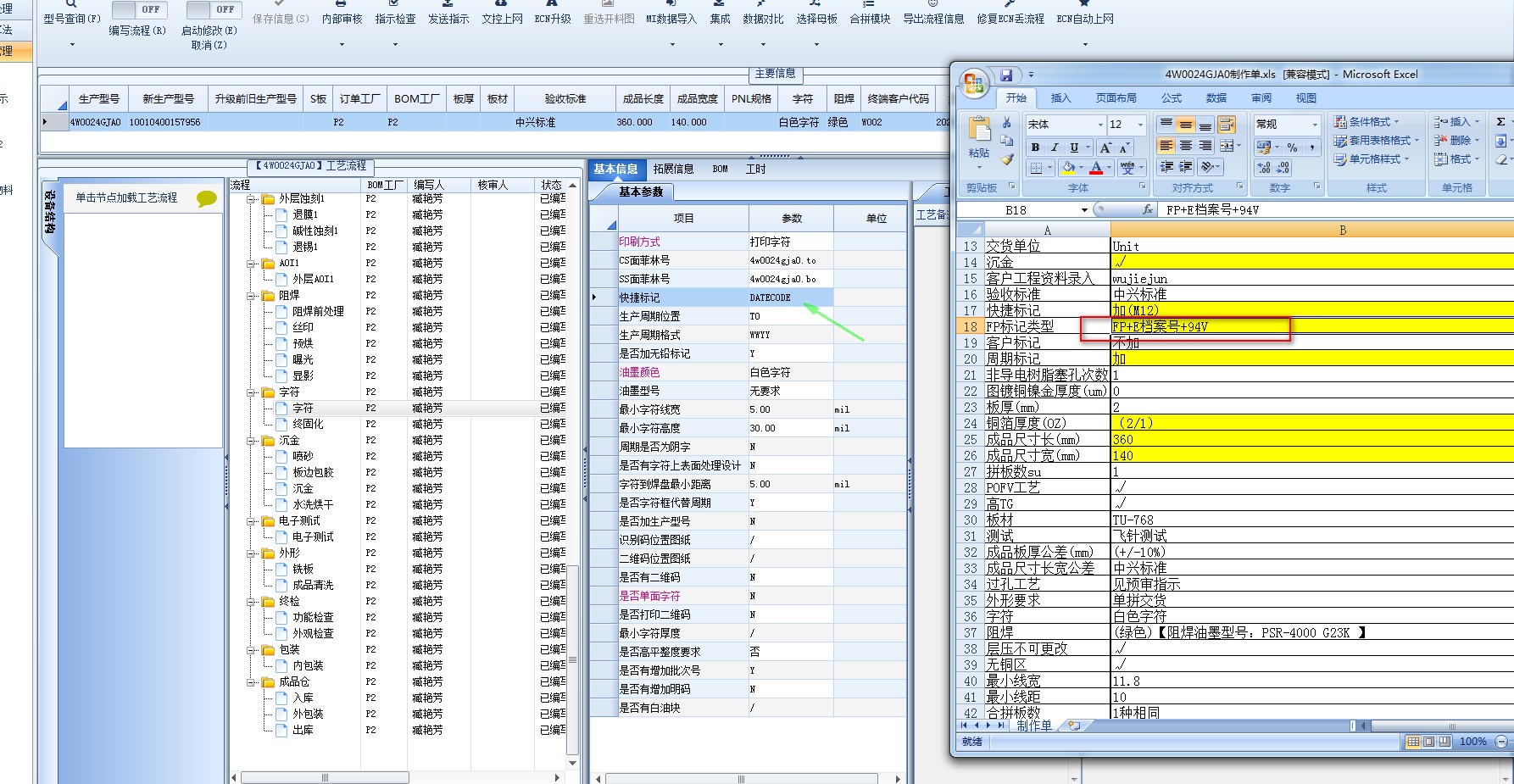The height and width of the screenshot is (784, 1514).
Task: Underline text using the U icon in Excel
Action: click(x=1074, y=147)
